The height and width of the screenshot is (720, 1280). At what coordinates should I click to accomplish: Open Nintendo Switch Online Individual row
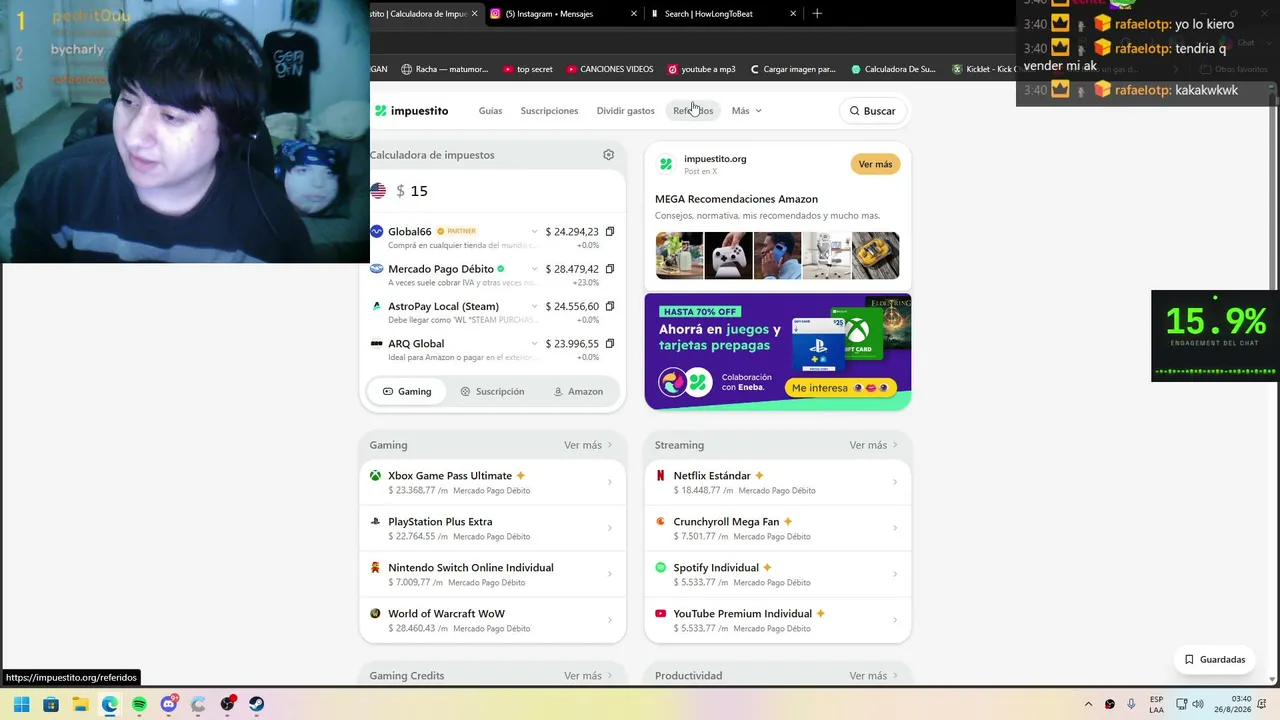tap(492, 574)
